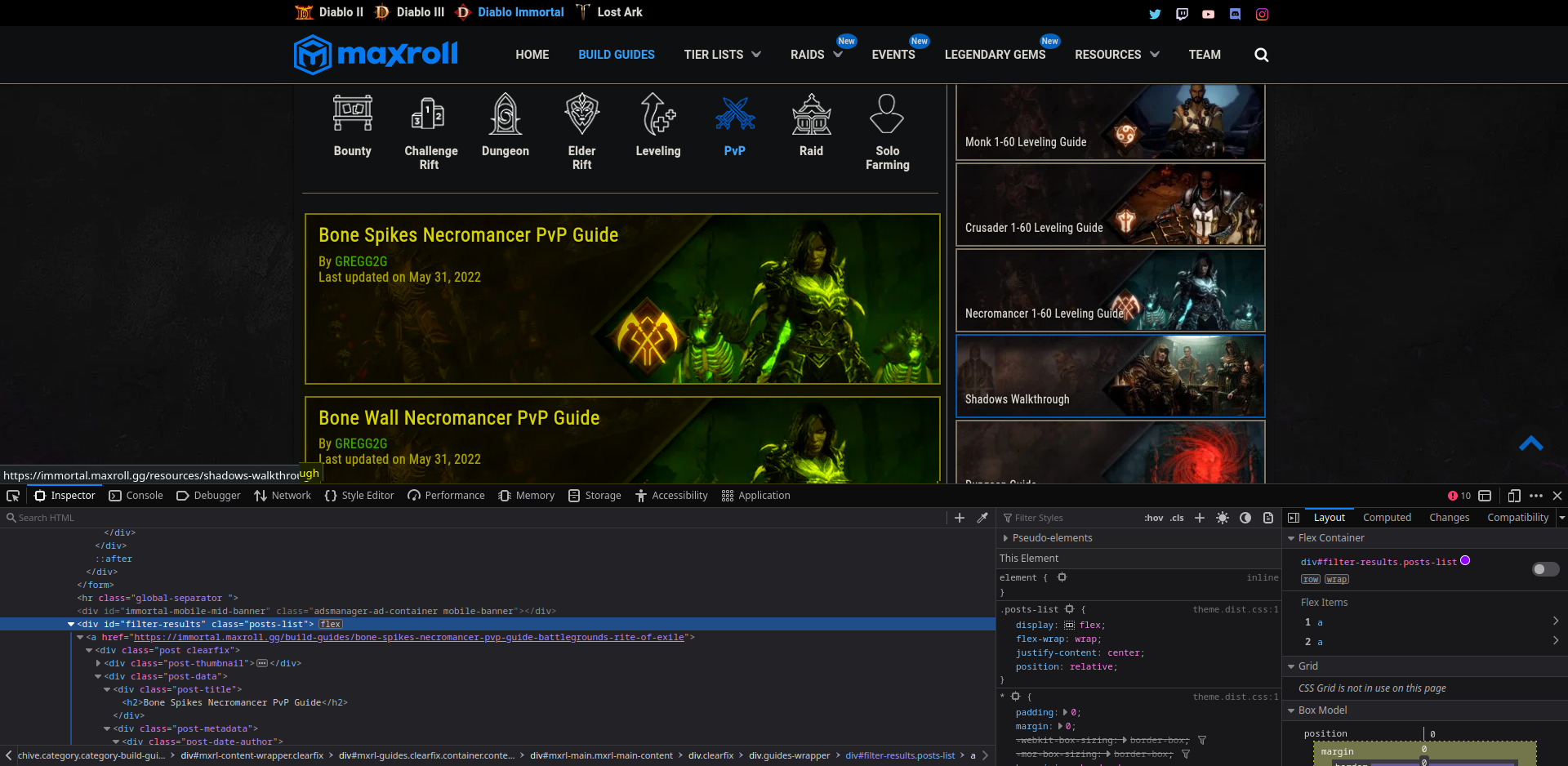Toggle the .cls class panel
Screen dimensions: 1568x766
pos(1177,518)
